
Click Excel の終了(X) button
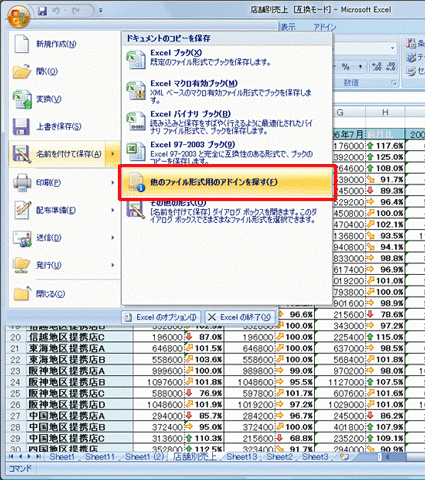coord(239,317)
